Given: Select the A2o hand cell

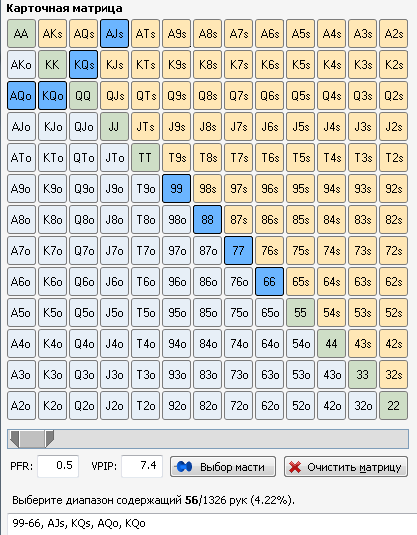Looking at the screenshot, I should (x=21, y=406).
